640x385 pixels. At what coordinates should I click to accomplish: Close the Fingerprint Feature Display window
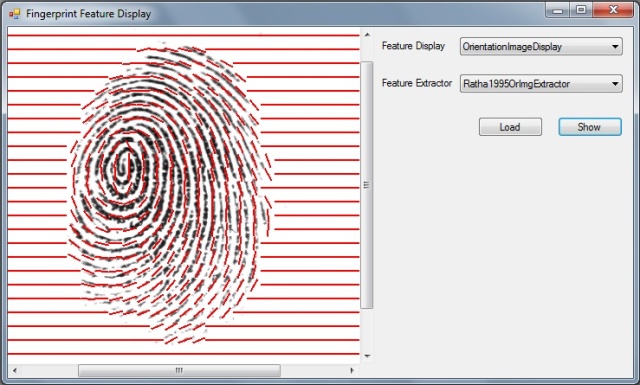pos(613,10)
